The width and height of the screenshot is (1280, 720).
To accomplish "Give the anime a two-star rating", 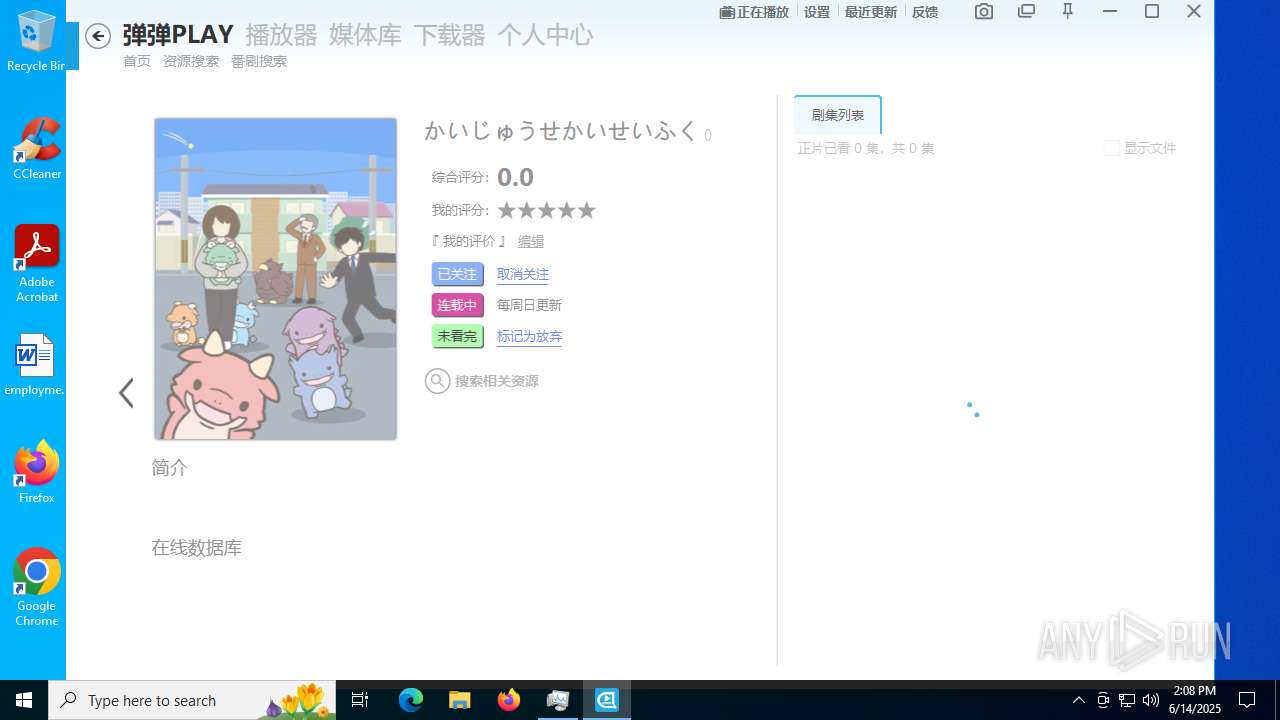I will click(x=526, y=210).
